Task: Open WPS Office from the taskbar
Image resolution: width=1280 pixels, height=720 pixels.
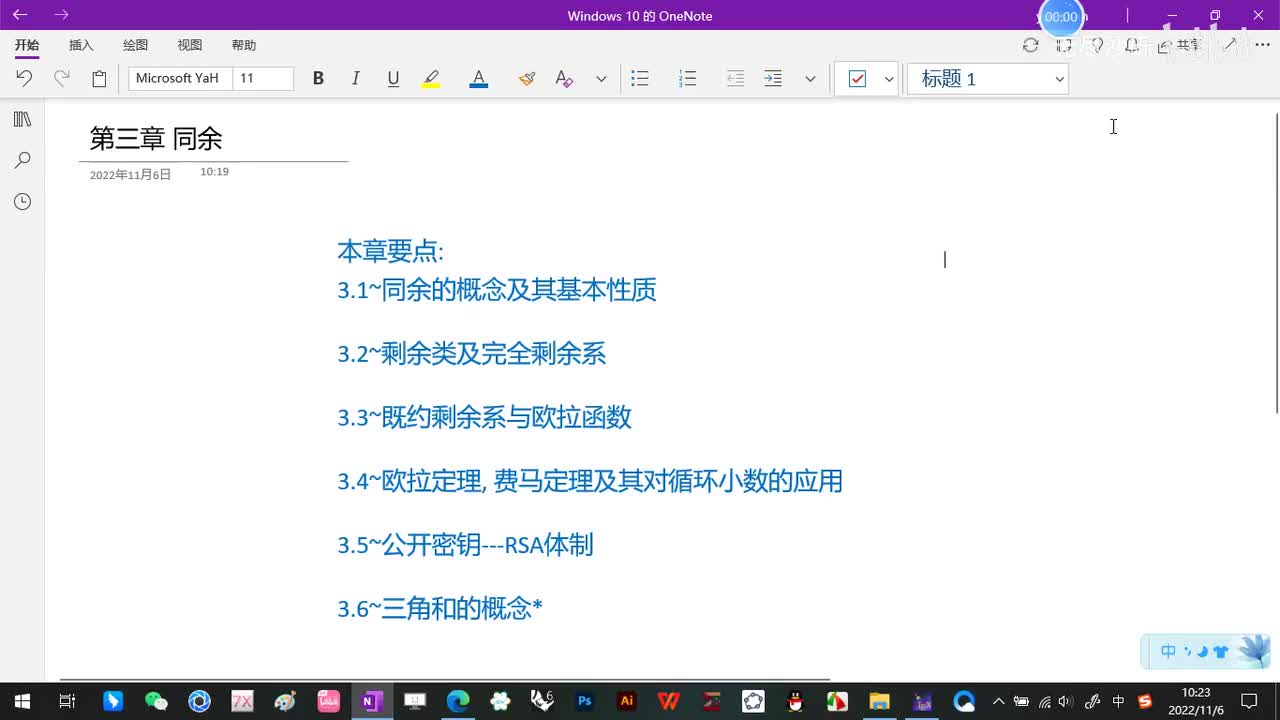Action: 669,701
